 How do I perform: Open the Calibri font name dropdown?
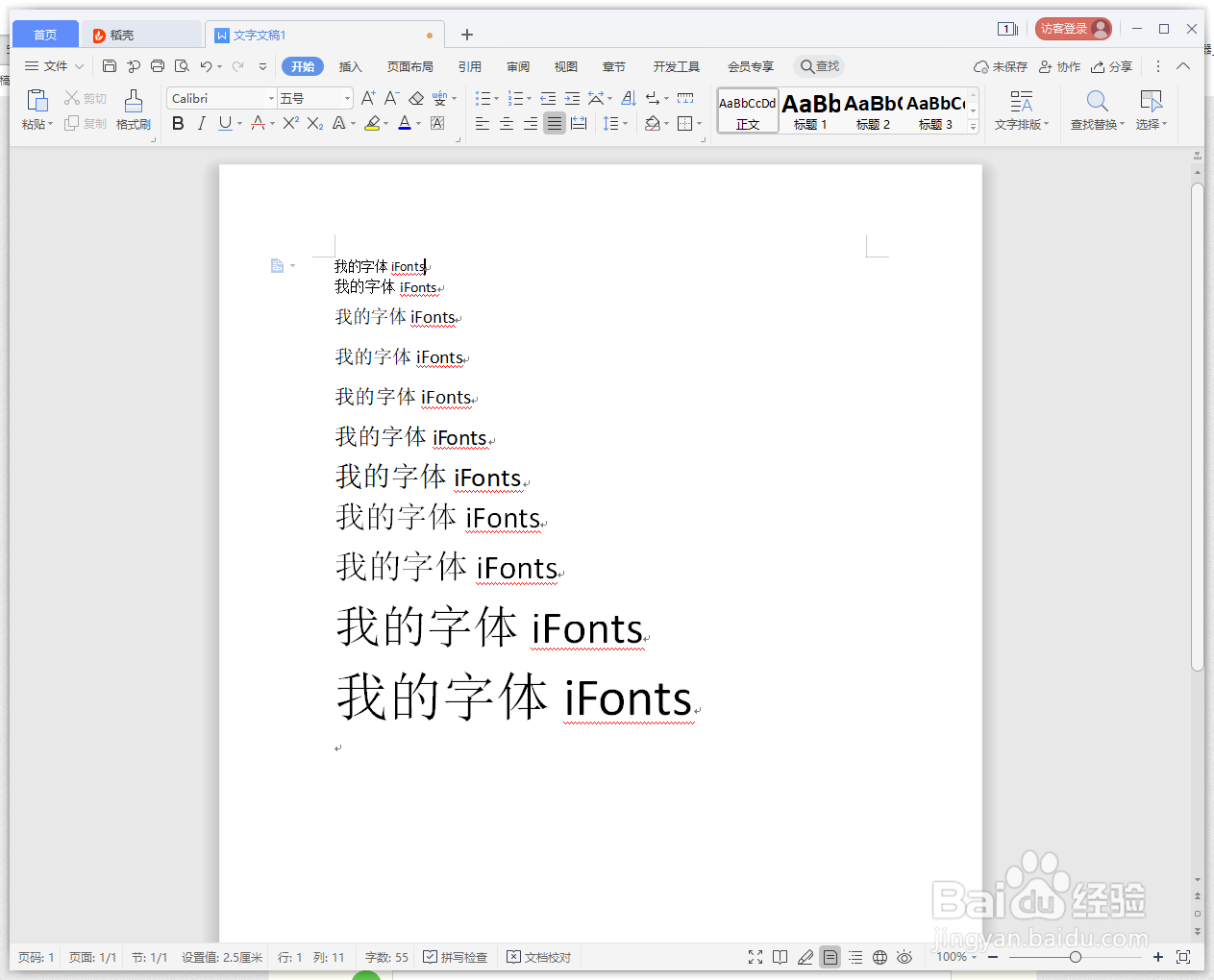click(x=272, y=98)
